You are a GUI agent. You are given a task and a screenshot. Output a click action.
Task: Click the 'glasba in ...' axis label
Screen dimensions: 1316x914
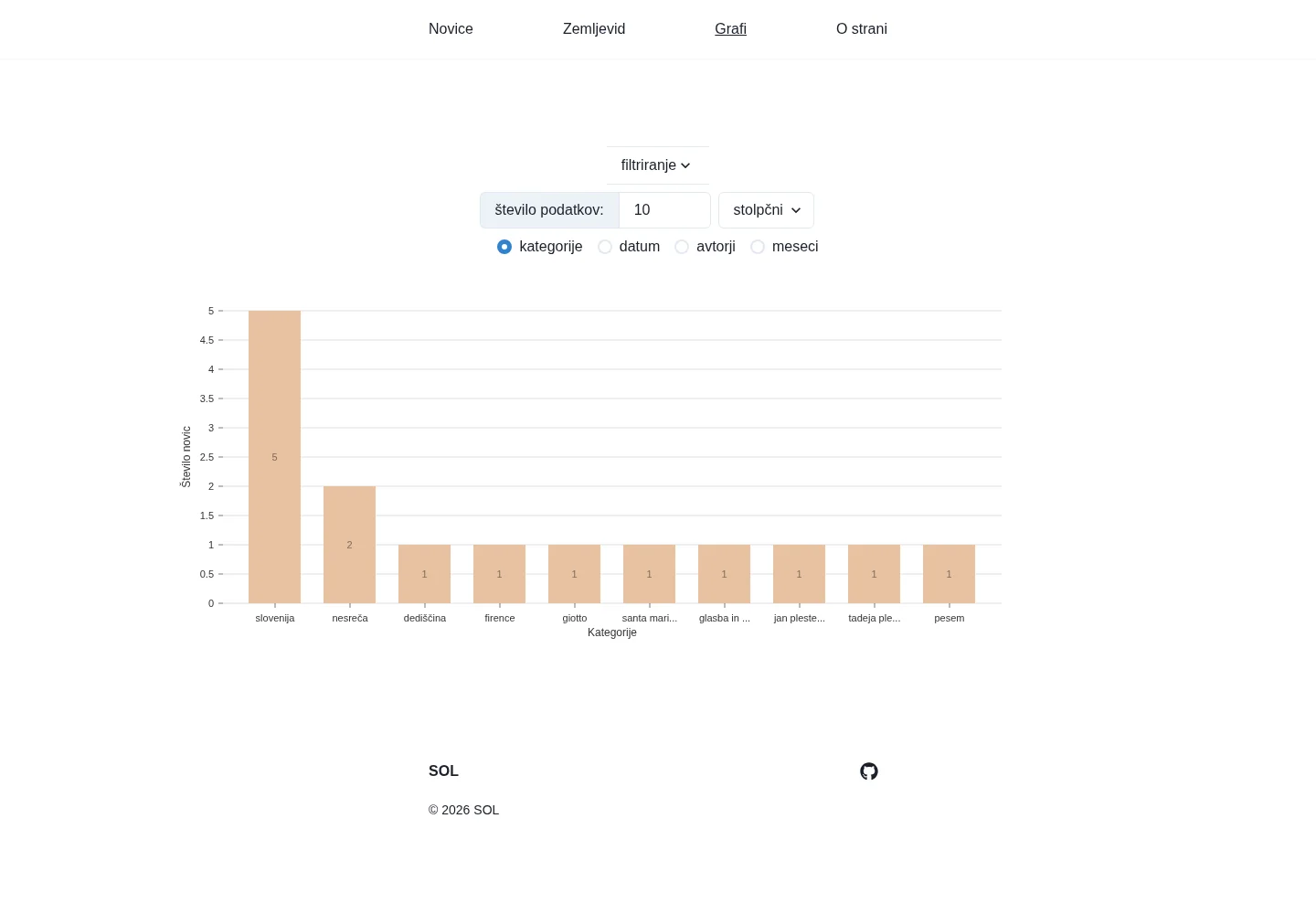[725, 618]
